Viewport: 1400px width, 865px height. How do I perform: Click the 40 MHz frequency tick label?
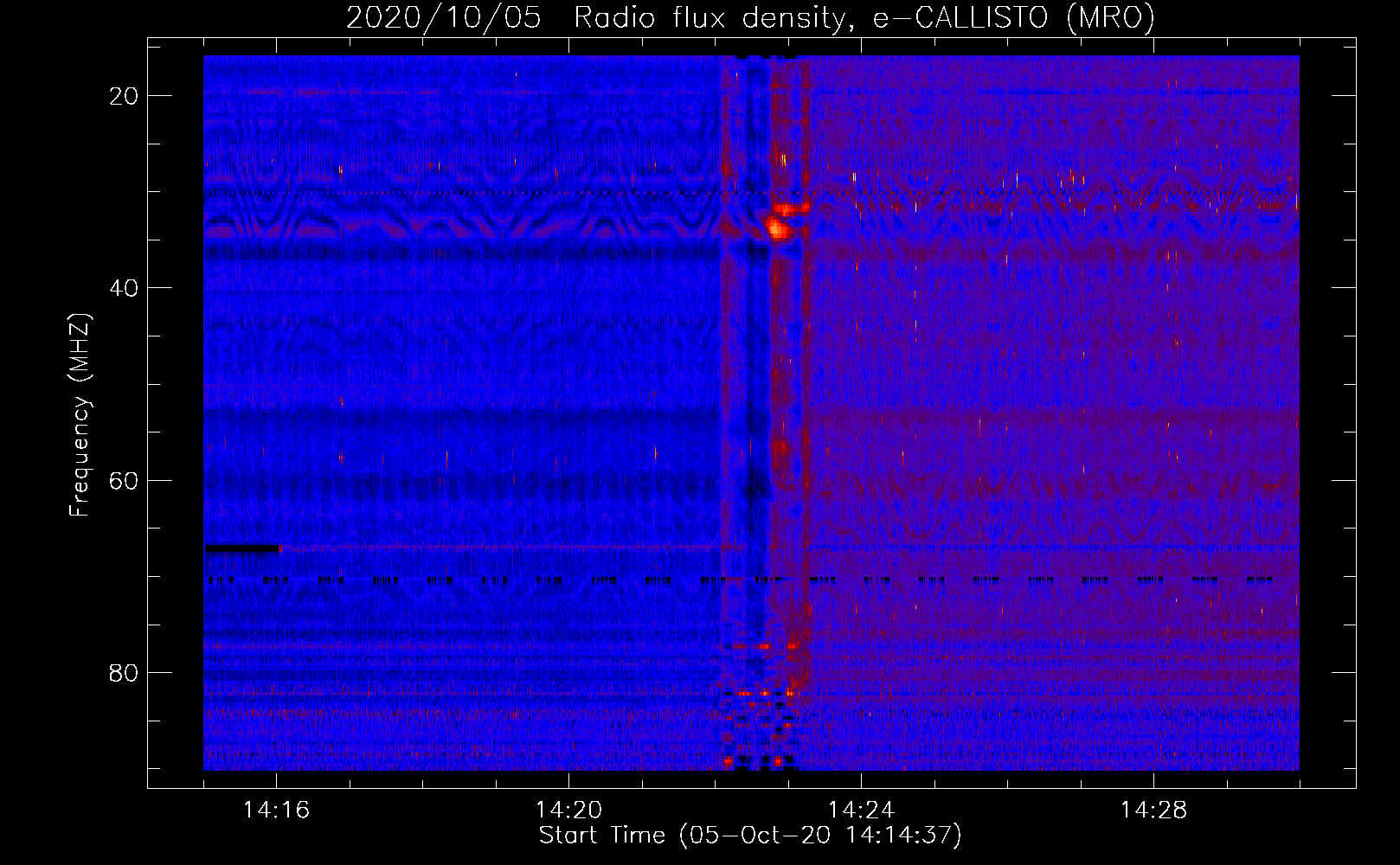125,288
